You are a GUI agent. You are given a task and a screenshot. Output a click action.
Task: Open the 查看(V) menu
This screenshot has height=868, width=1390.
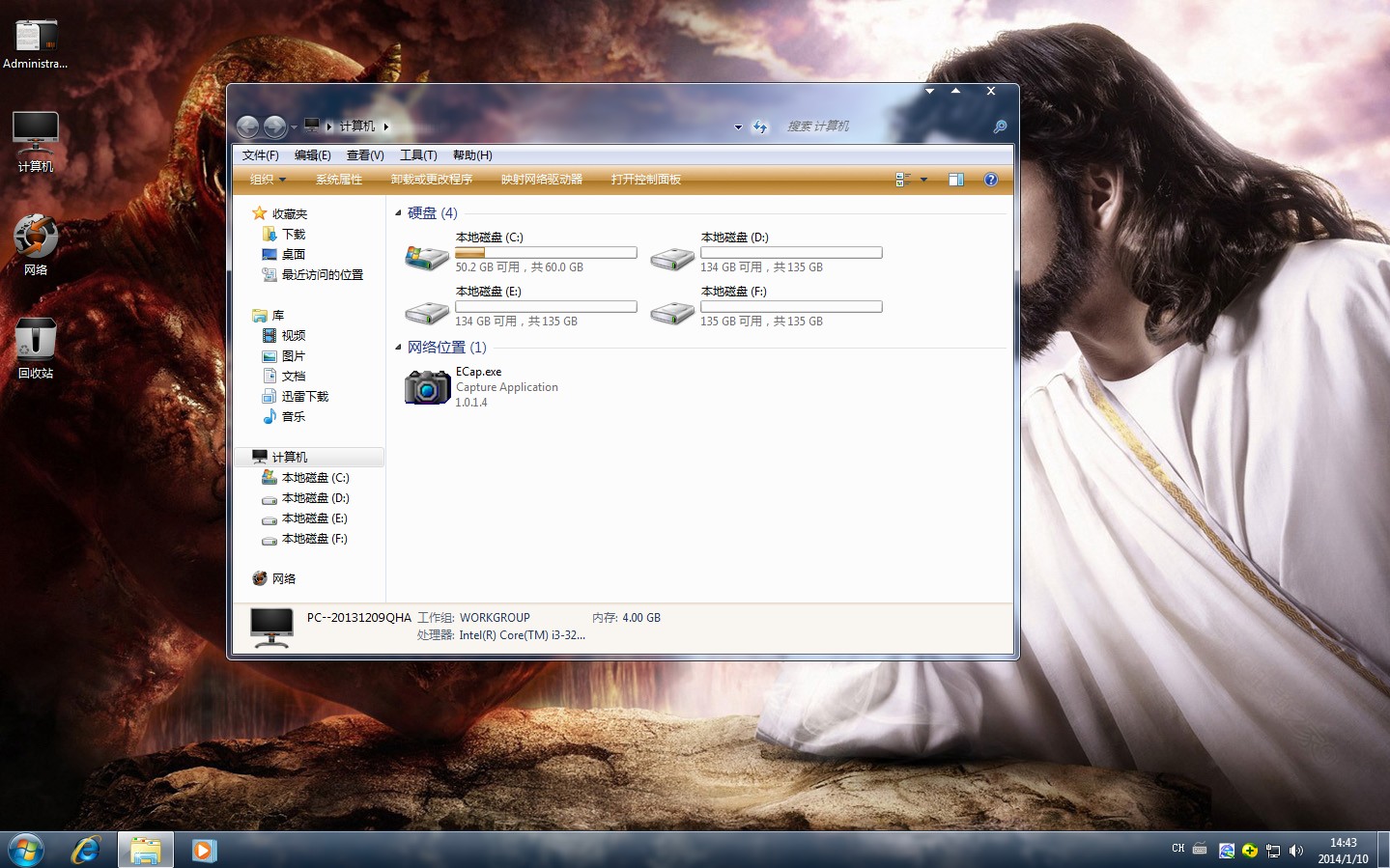point(365,155)
